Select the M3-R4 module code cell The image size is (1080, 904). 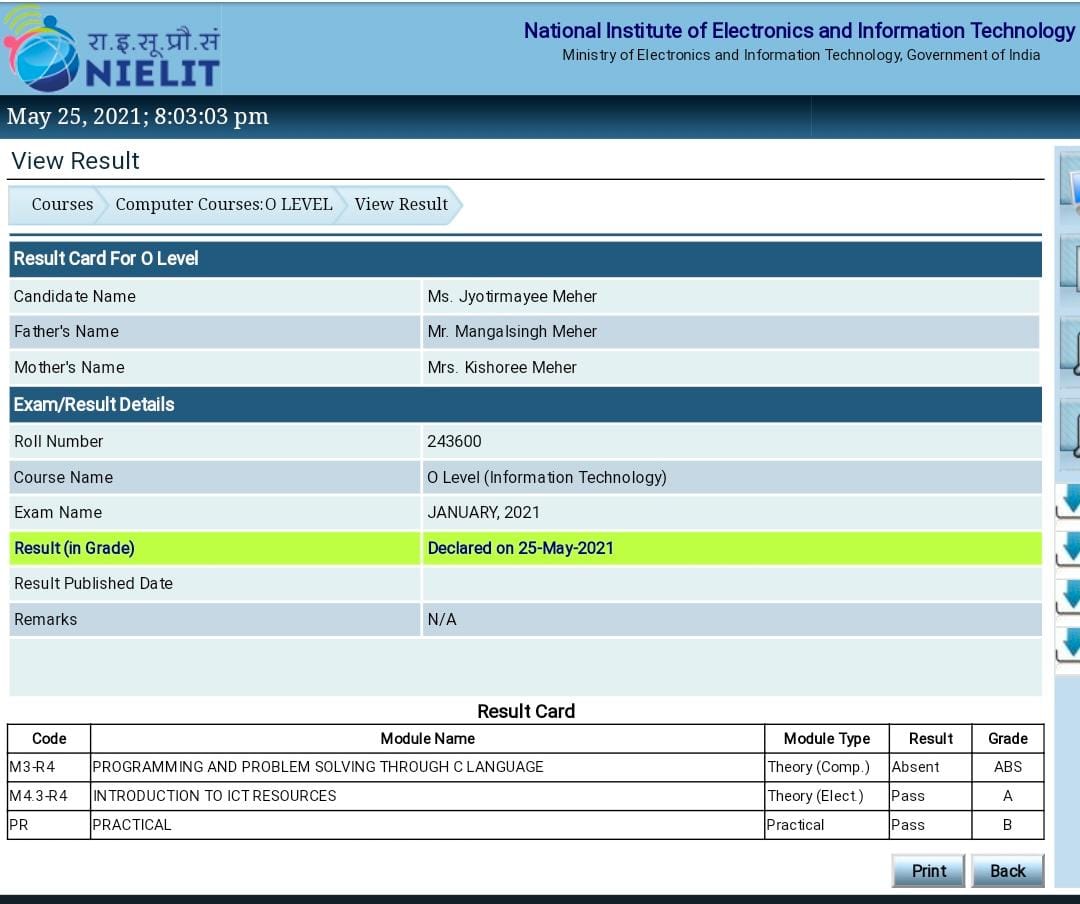click(x=39, y=767)
